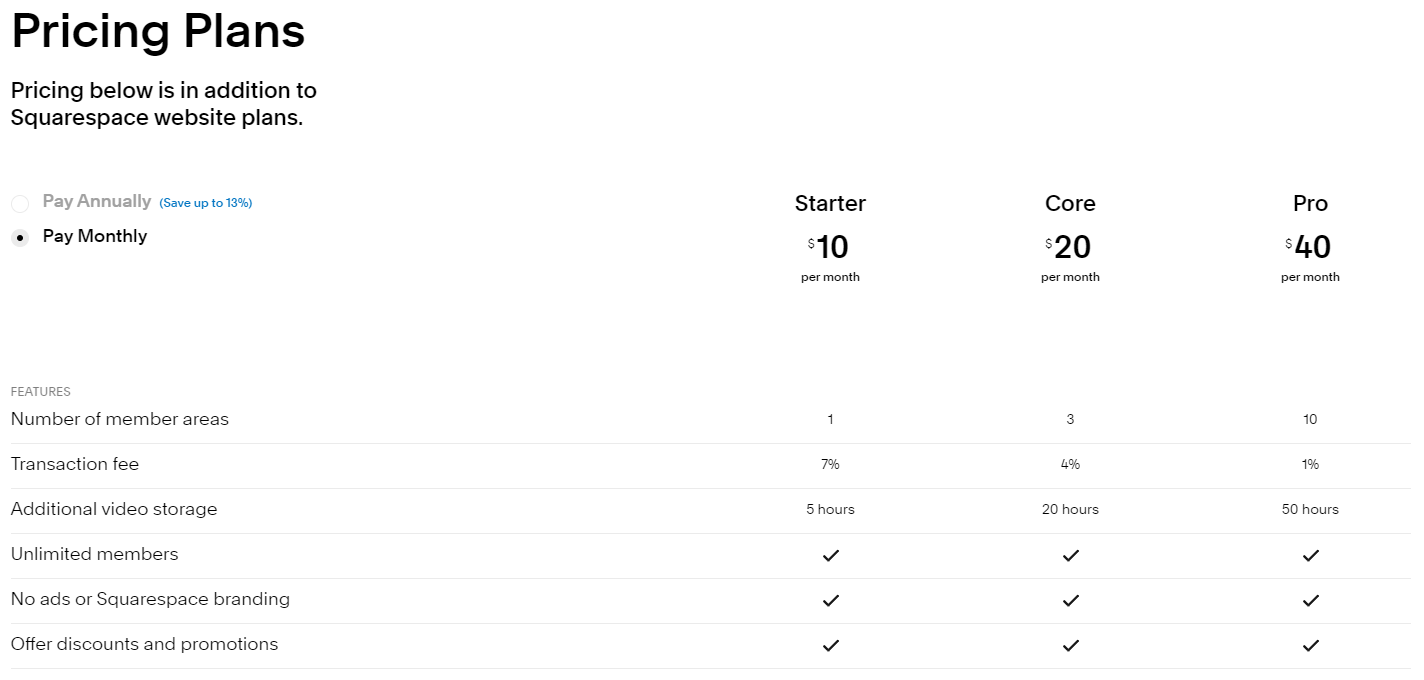Screen dimensions: 1424x680
Task: Click Starter checkmark for Unlimited members
Action: tap(830, 556)
